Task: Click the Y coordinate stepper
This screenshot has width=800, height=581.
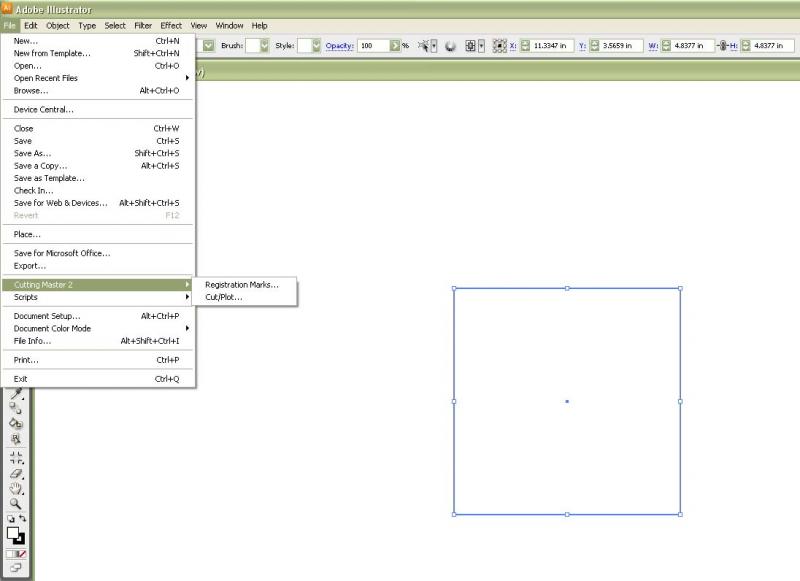Action: point(594,45)
